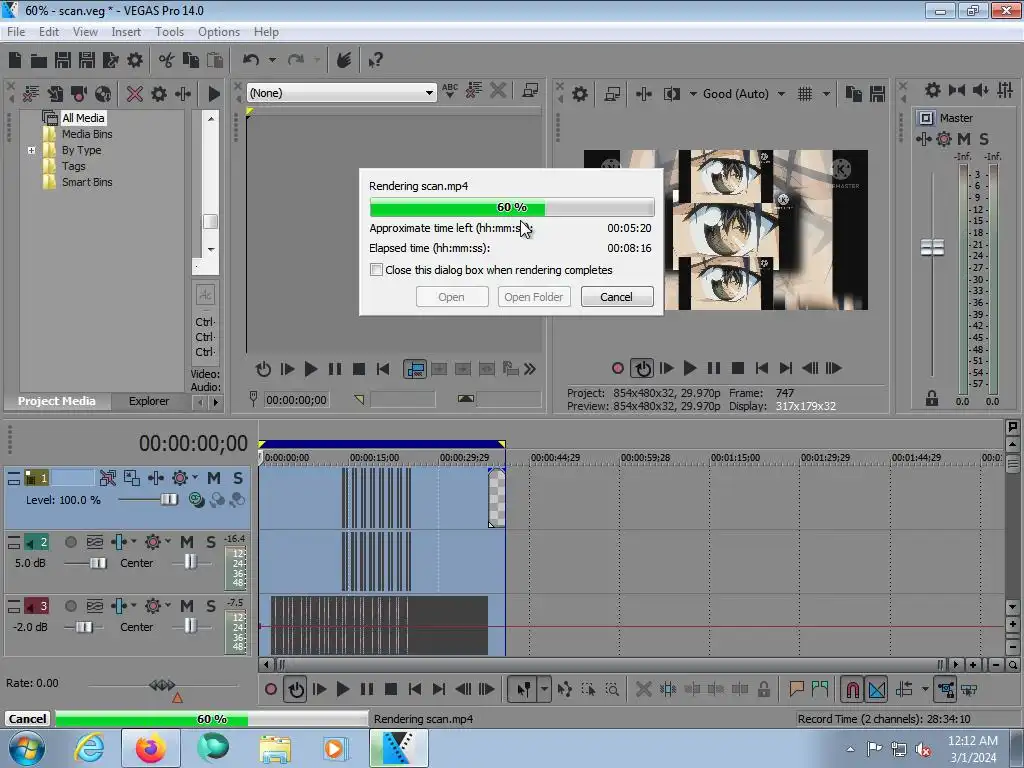Arm audio track 3 for record
Image resolution: width=1024 pixels, height=768 pixels.
pos(71,606)
